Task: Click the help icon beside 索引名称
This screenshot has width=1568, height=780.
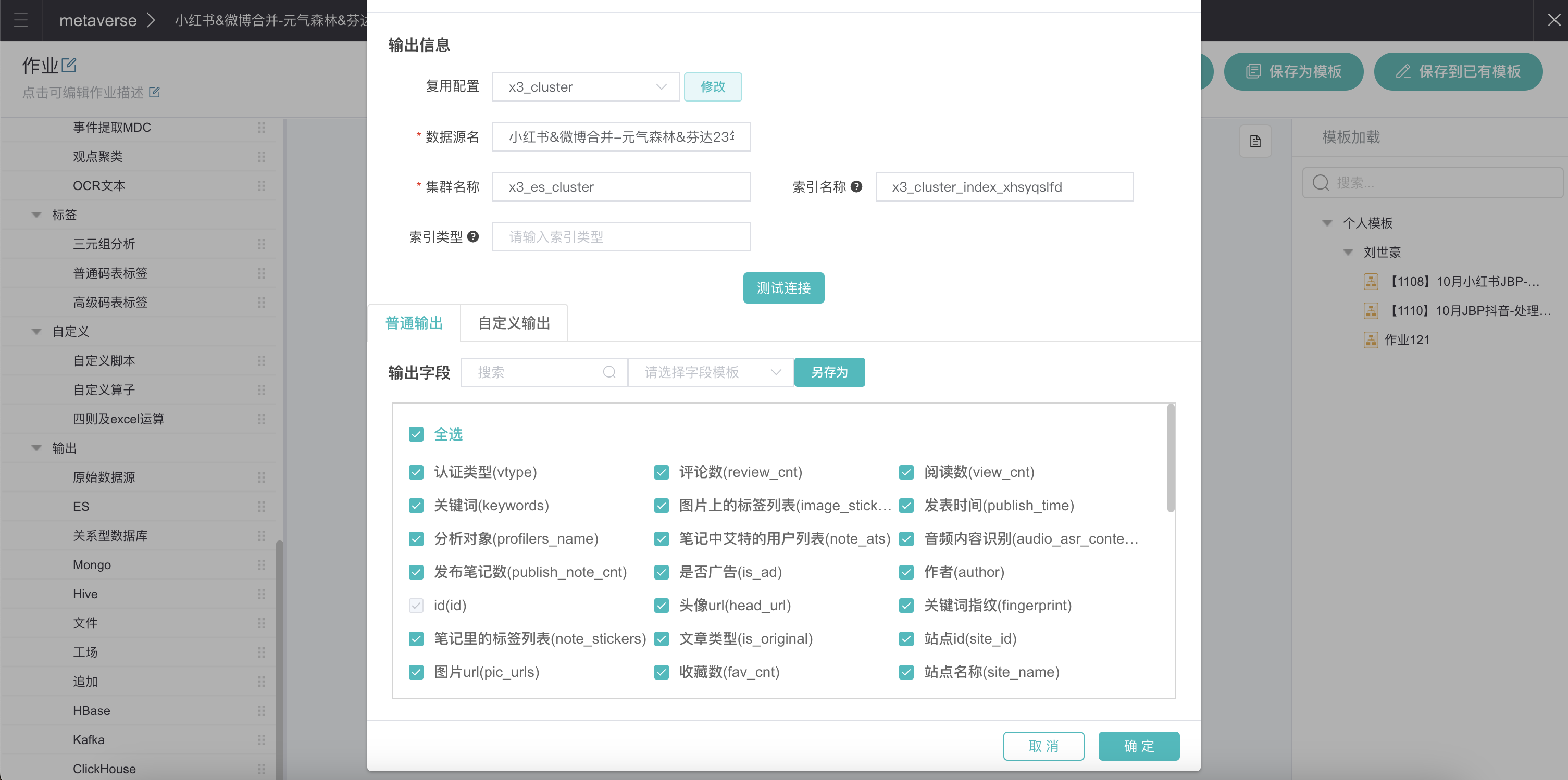Action: pyautogui.click(x=856, y=187)
